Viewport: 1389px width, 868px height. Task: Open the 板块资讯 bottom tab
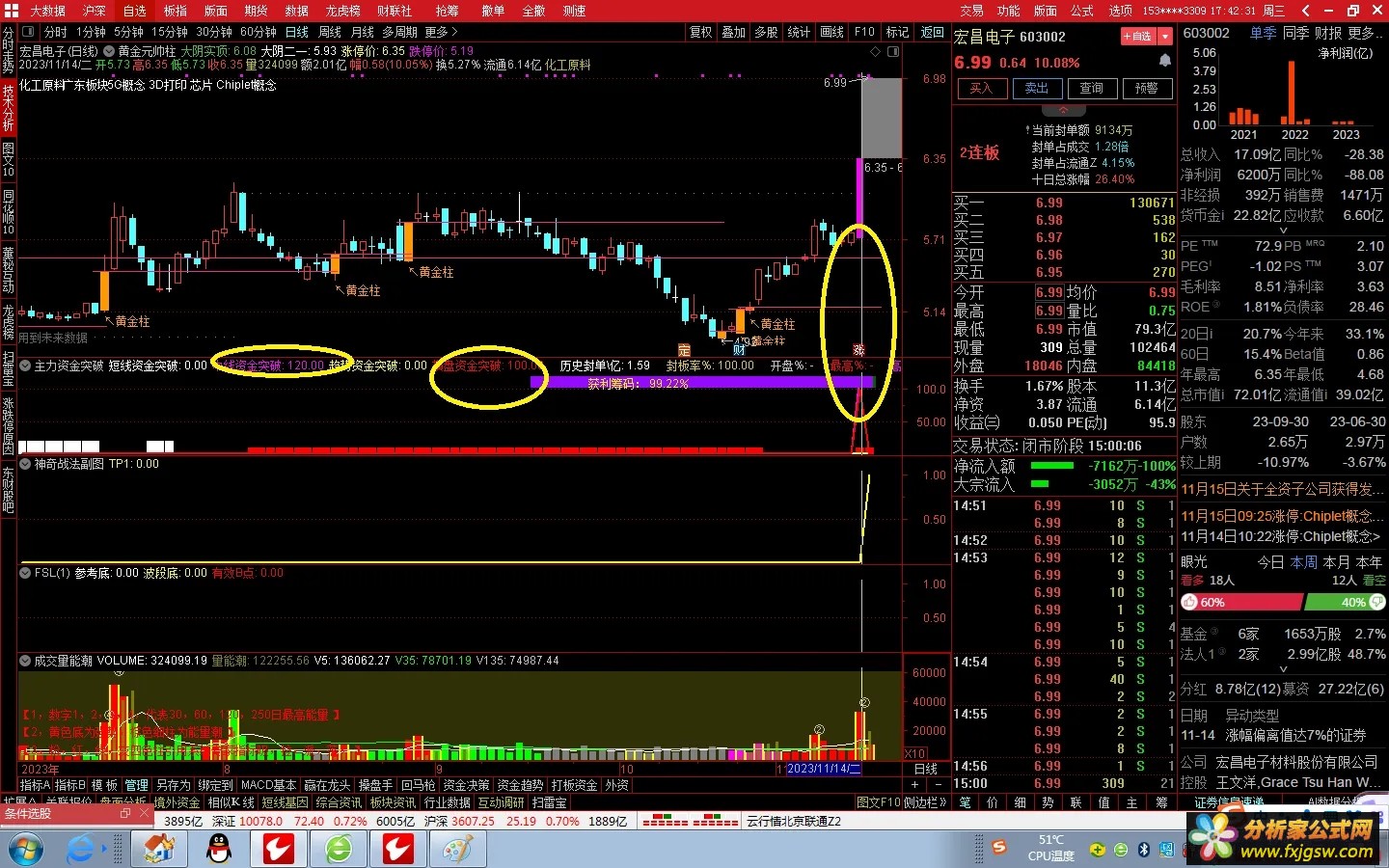click(x=393, y=802)
